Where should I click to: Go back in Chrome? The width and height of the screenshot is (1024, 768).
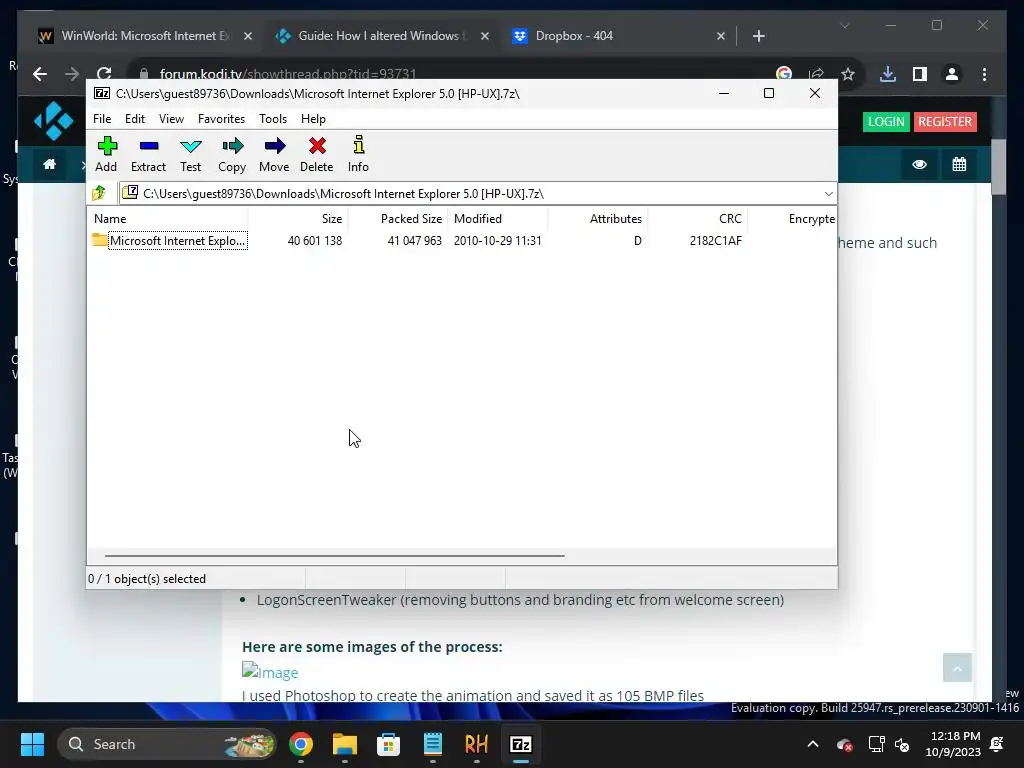[40, 74]
